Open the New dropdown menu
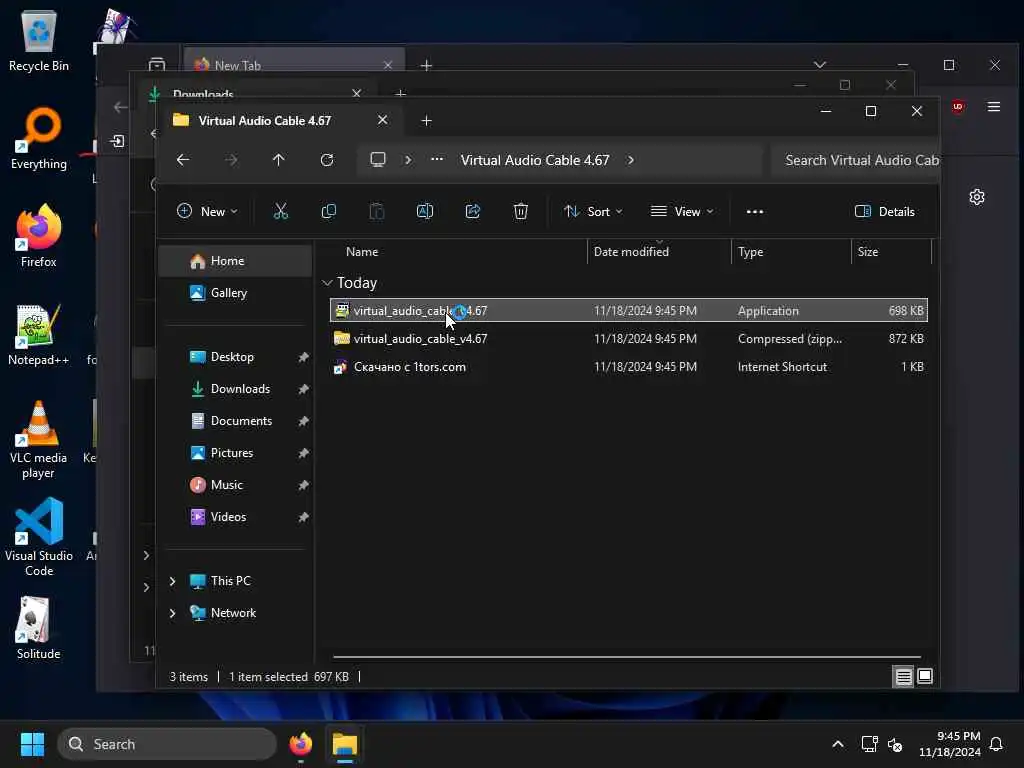Image resolution: width=1024 pixels, height=768 pixels. click(207, 211)
